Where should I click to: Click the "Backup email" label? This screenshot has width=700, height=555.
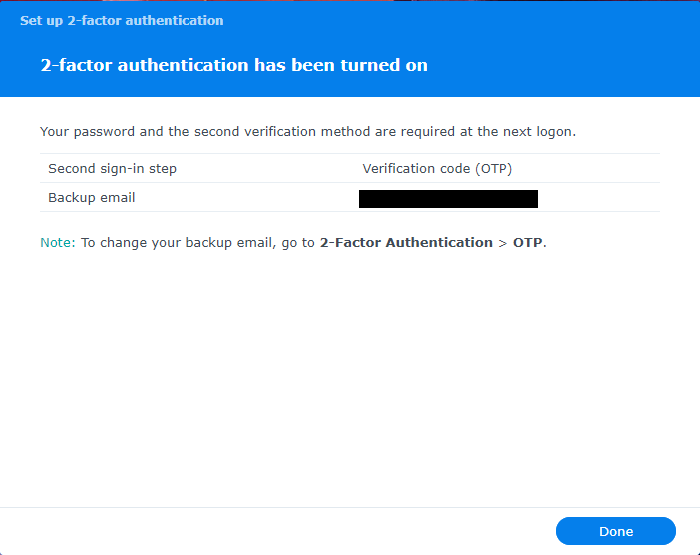[x=92, y=198]
